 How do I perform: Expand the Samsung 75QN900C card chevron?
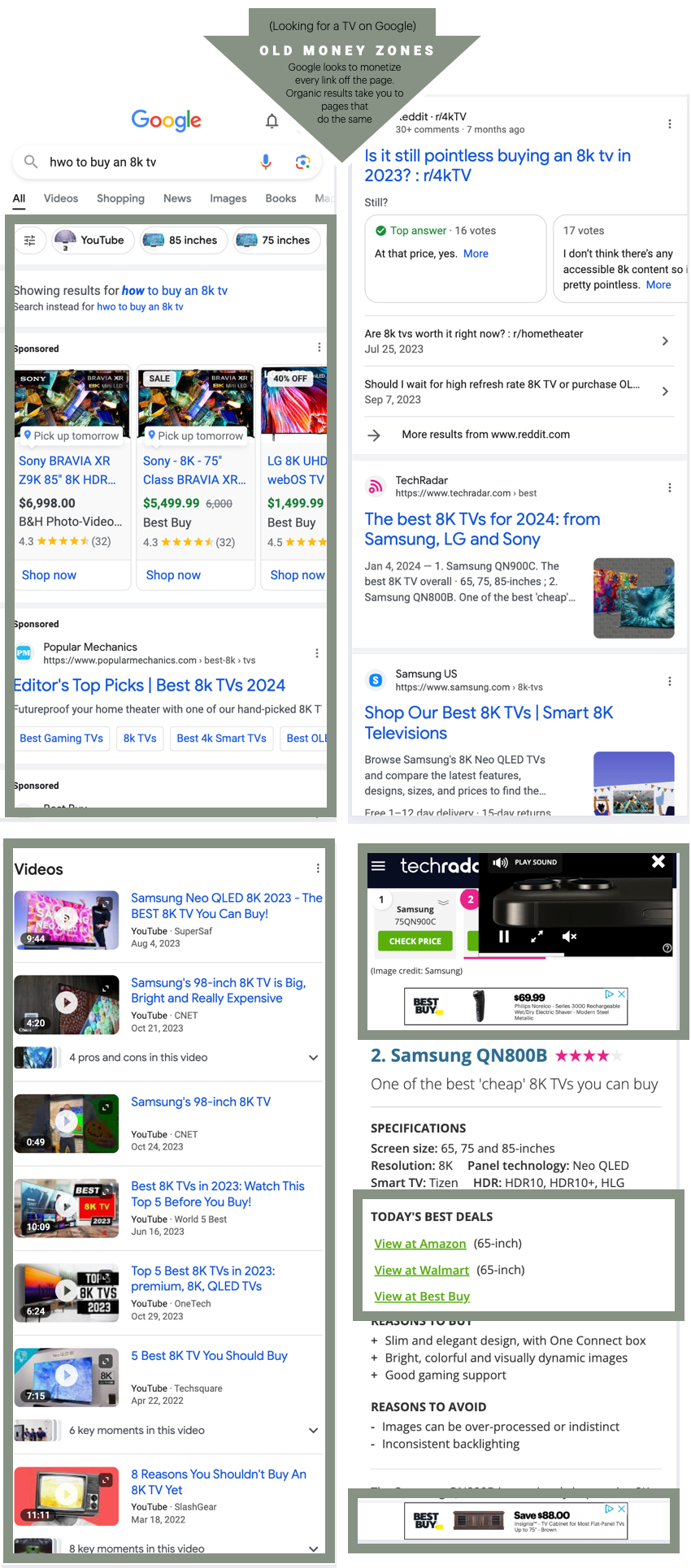pos(444,903)
